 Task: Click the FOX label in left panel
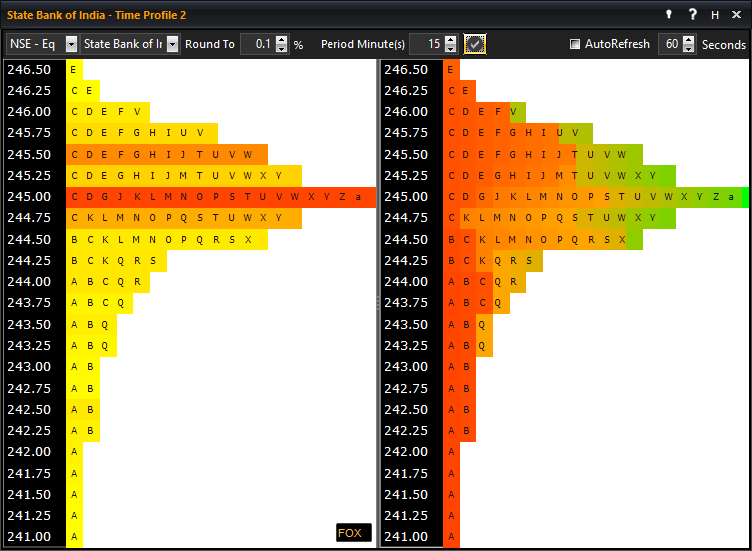(353, 533)
